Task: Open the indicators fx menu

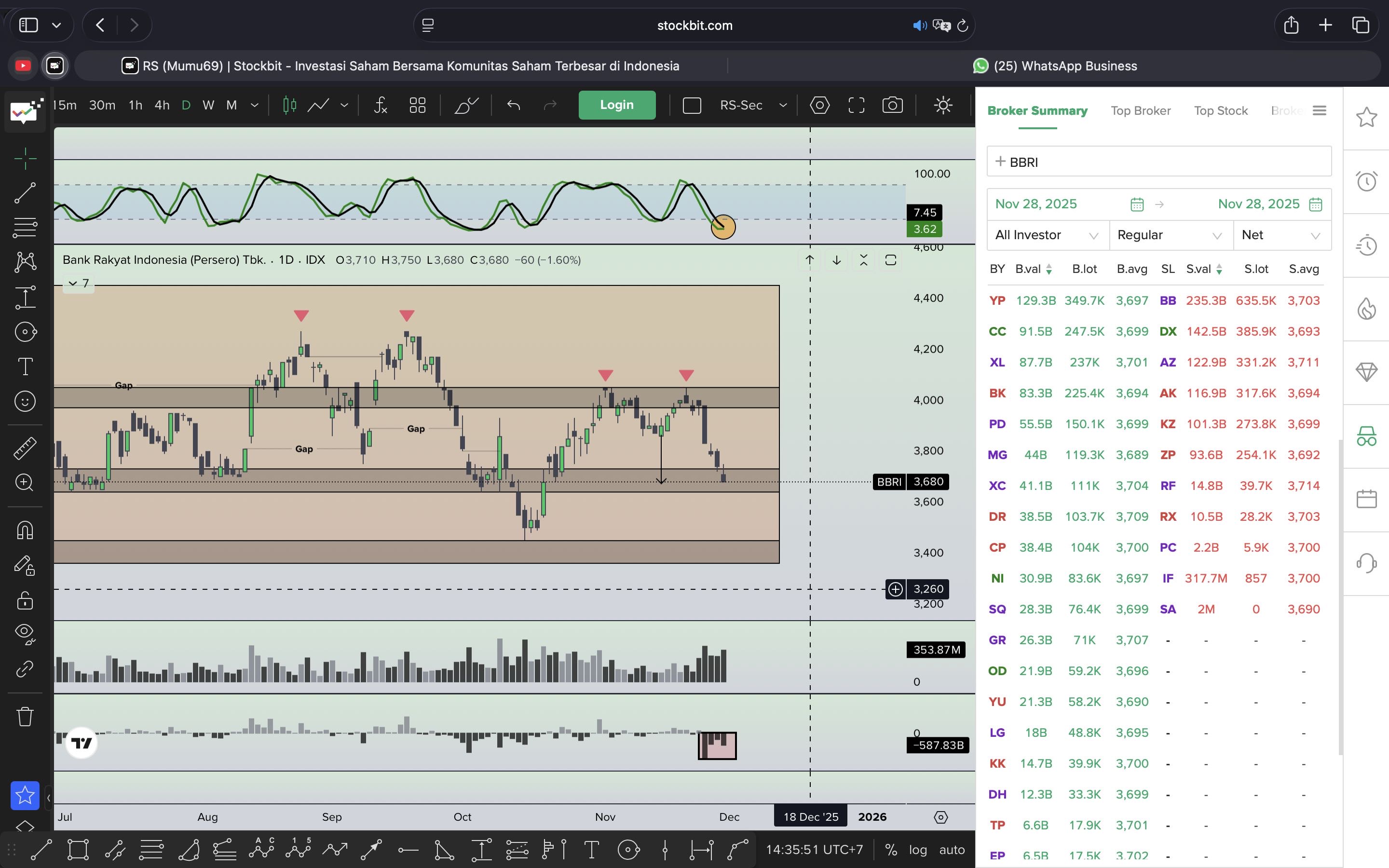Action: pos(381,105)
